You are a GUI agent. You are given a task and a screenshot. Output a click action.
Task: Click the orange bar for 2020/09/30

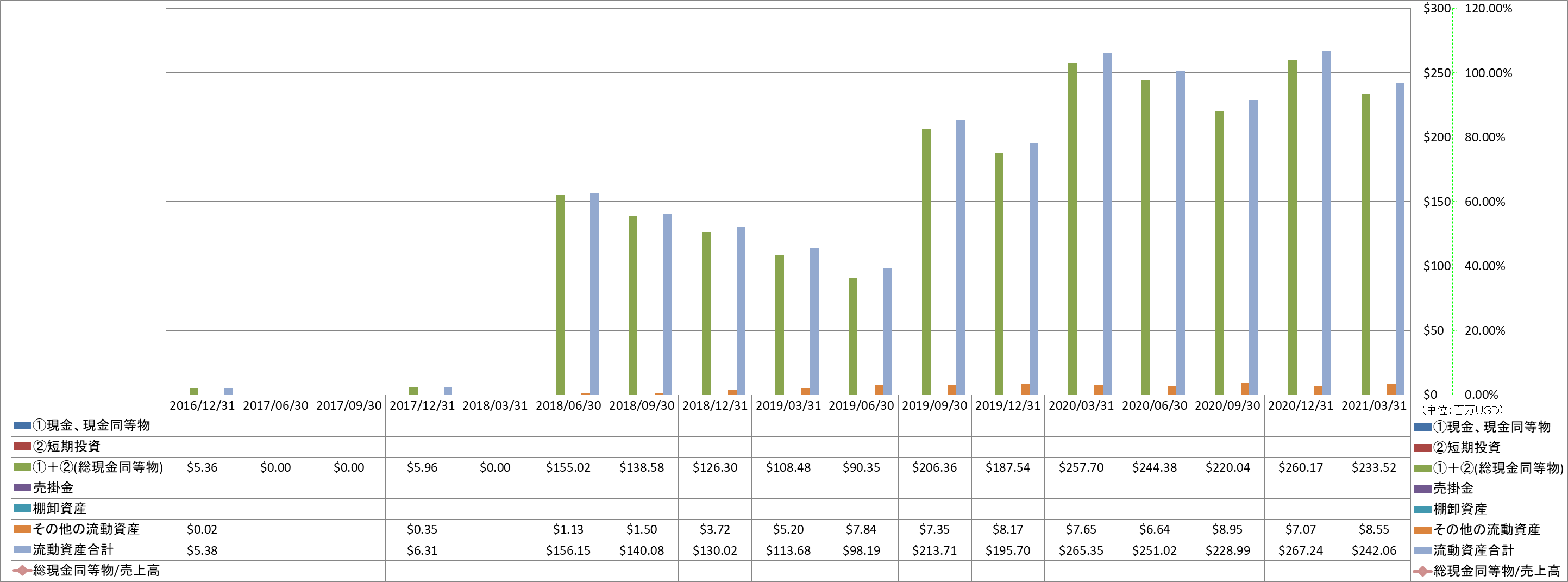point(1245,389)
